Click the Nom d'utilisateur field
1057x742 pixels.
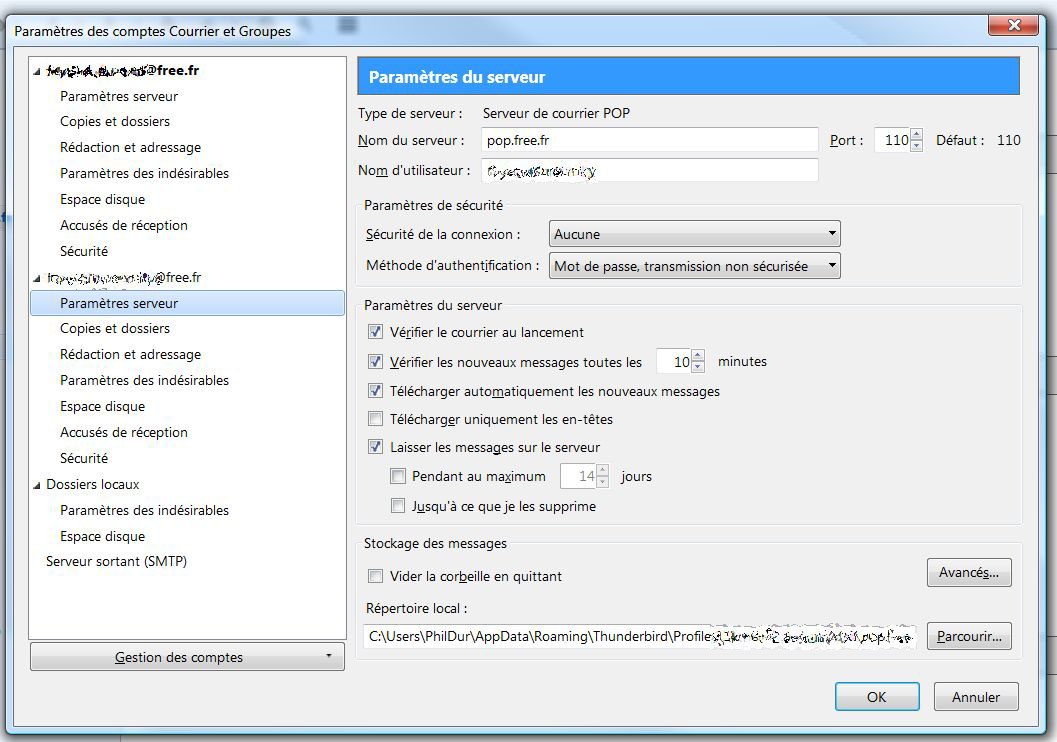(x=650, y=171)
